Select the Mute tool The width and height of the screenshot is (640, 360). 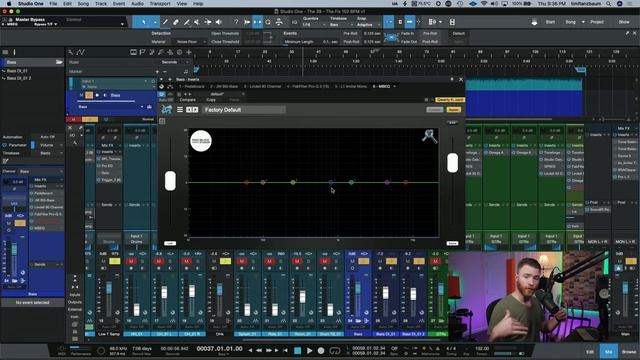coord(197,22)
